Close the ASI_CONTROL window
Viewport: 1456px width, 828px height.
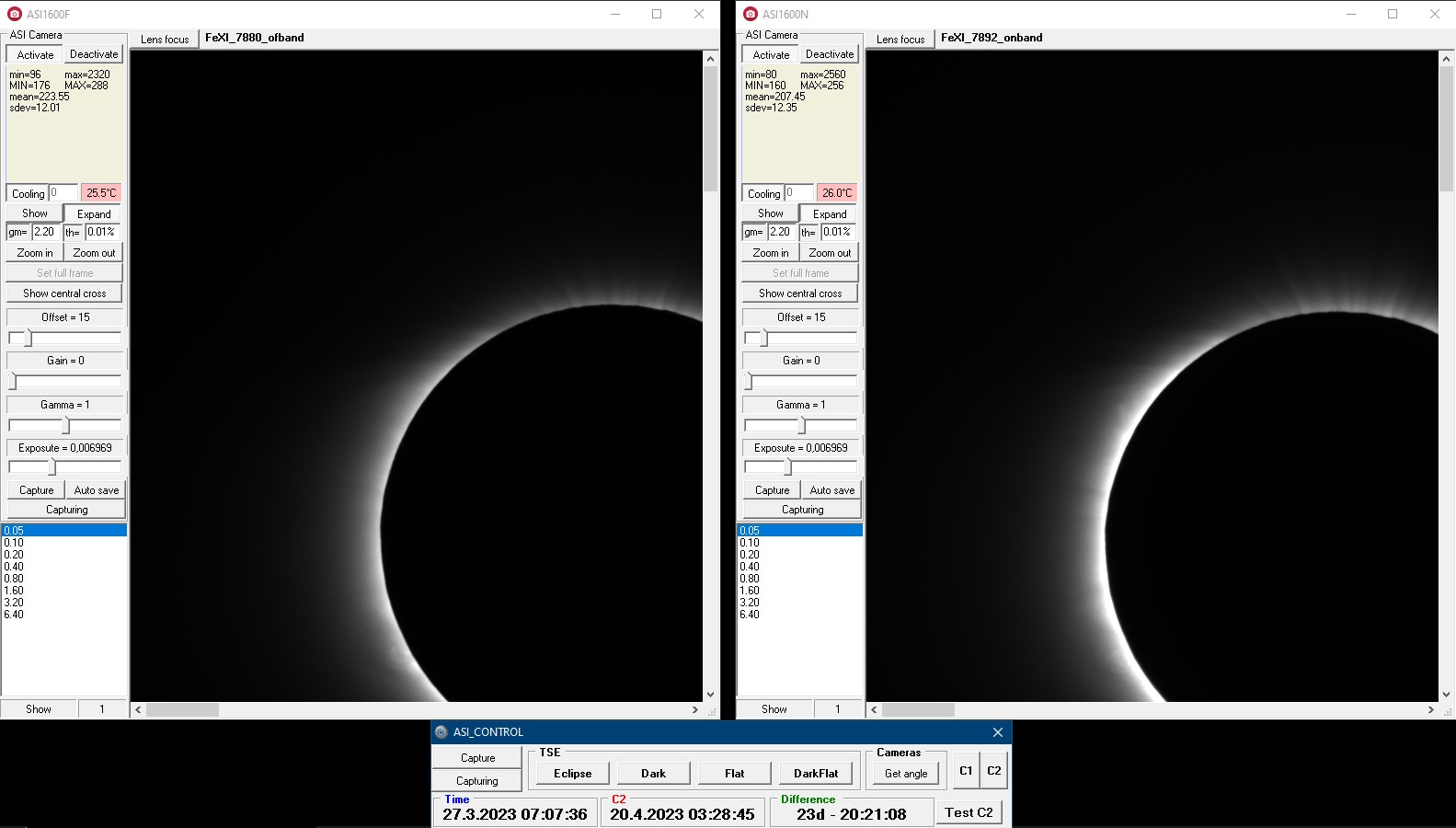click(x=998, y=732)
